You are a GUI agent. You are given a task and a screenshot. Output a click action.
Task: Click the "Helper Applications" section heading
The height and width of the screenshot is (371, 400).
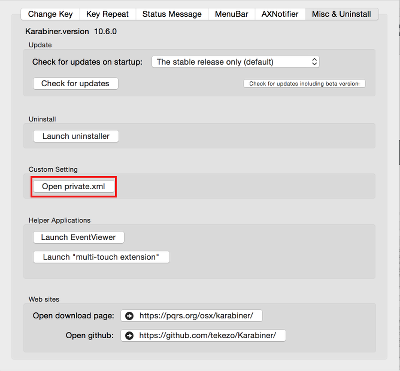[x=59, y=220]
